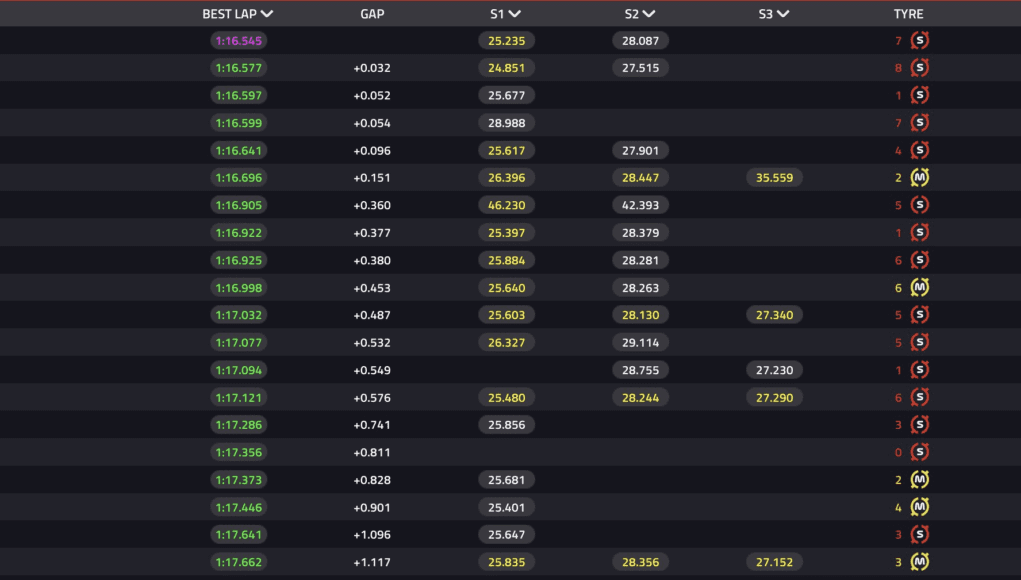Click soft tyre icon in 1:17.094 row
Viewport: 1021px width, 580px height.
coord(919,370)
